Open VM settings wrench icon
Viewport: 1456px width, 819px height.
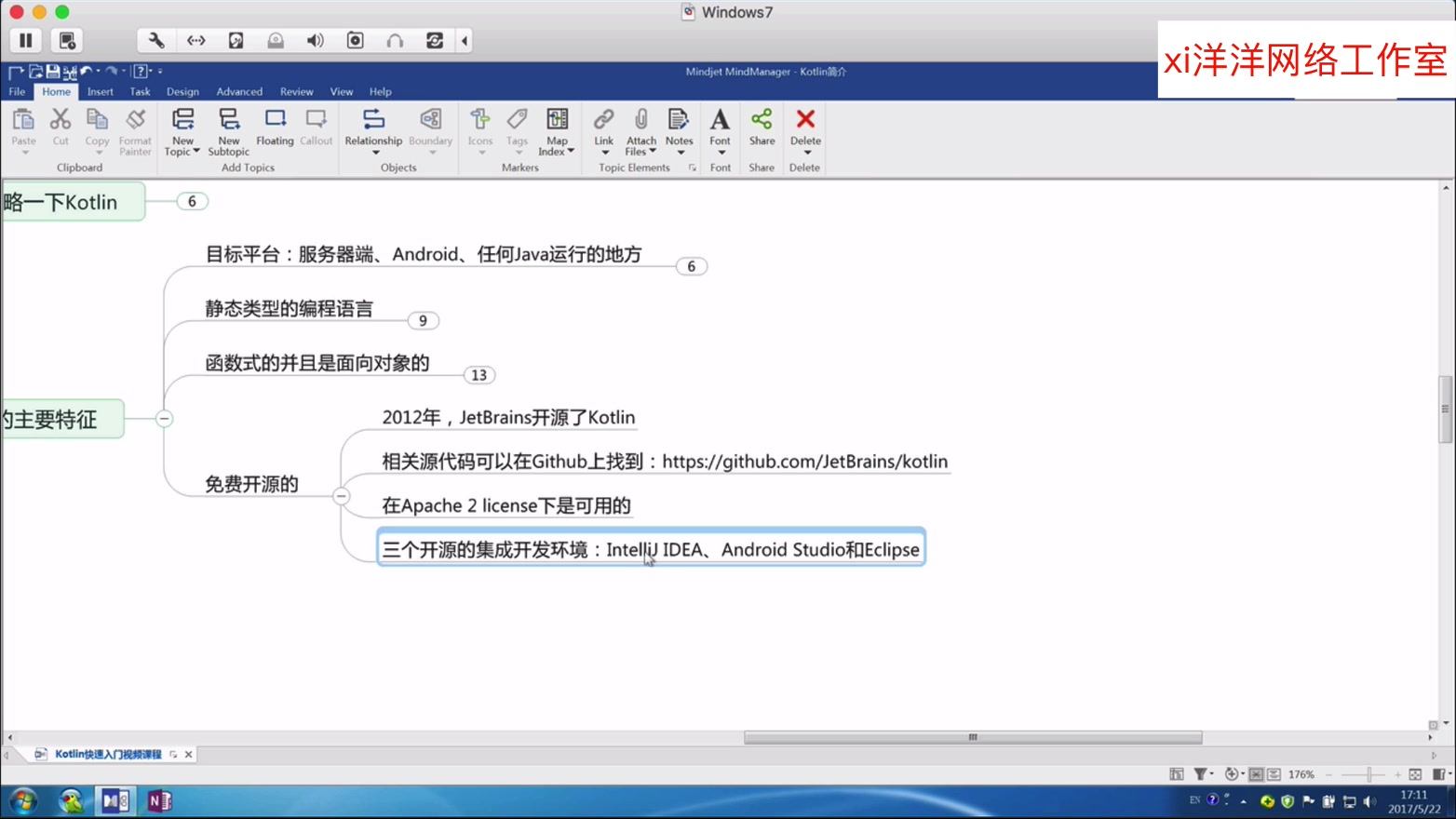(156, 40)
